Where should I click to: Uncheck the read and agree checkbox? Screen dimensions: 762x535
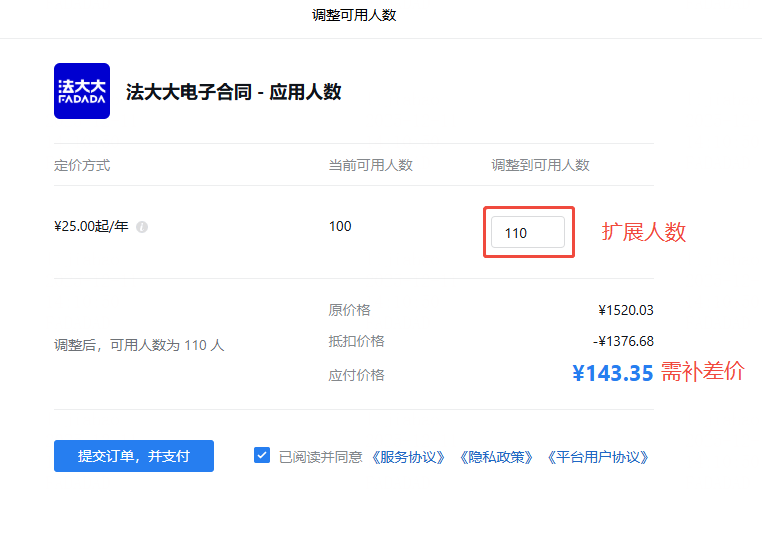[262, 455]
